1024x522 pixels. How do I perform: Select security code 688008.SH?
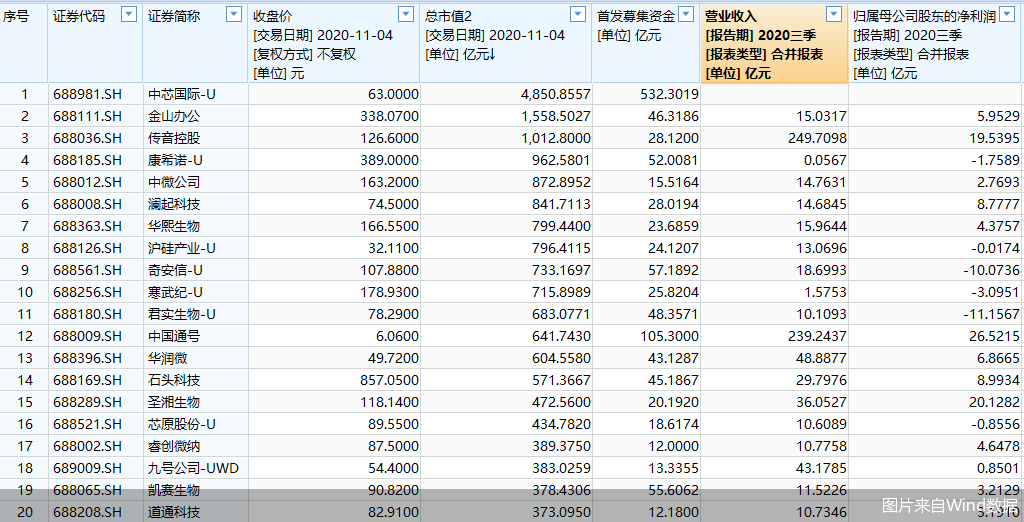click(88, 204)
